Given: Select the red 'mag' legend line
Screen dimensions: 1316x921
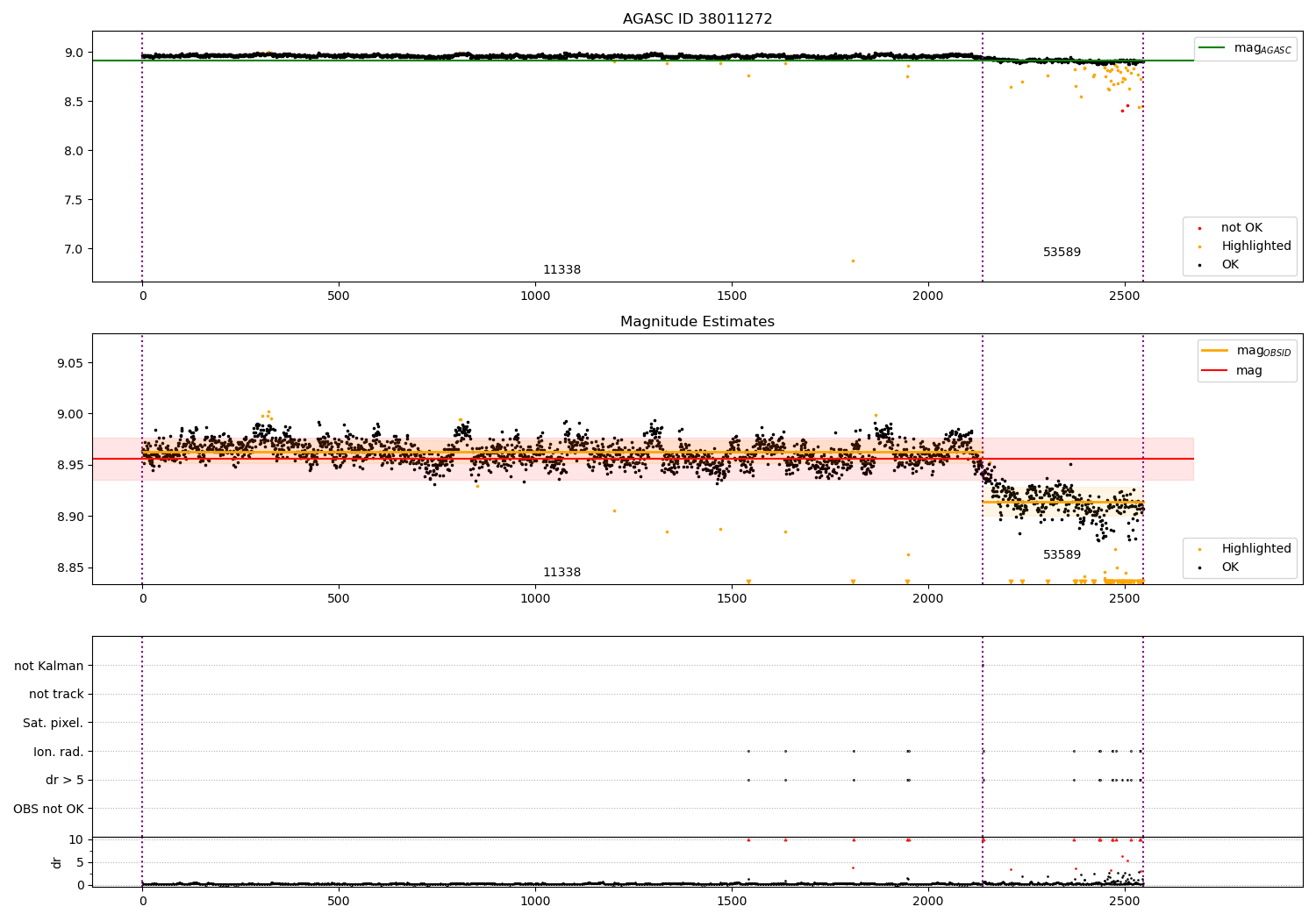Looking at the screenshot, I should pos(1214,370).
